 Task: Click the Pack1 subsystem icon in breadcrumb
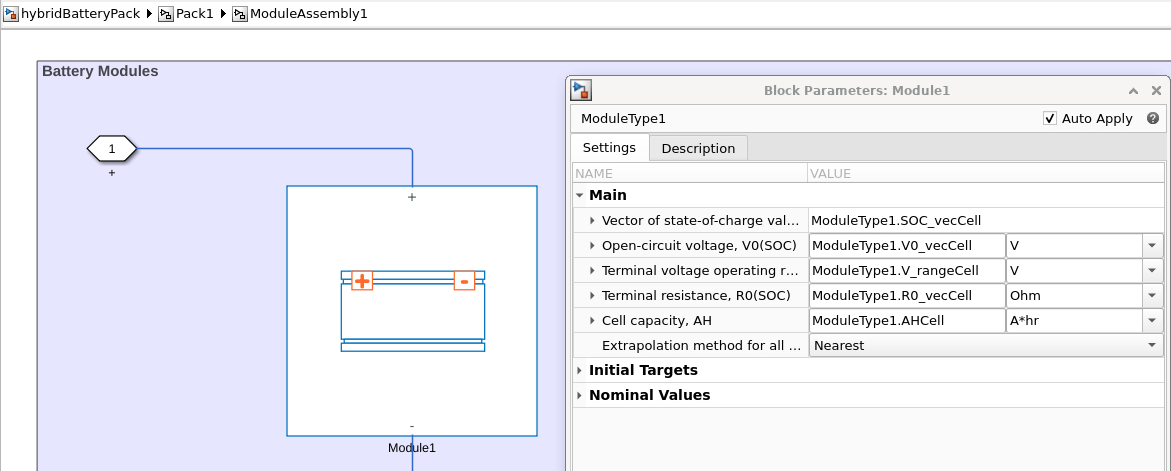166,15
